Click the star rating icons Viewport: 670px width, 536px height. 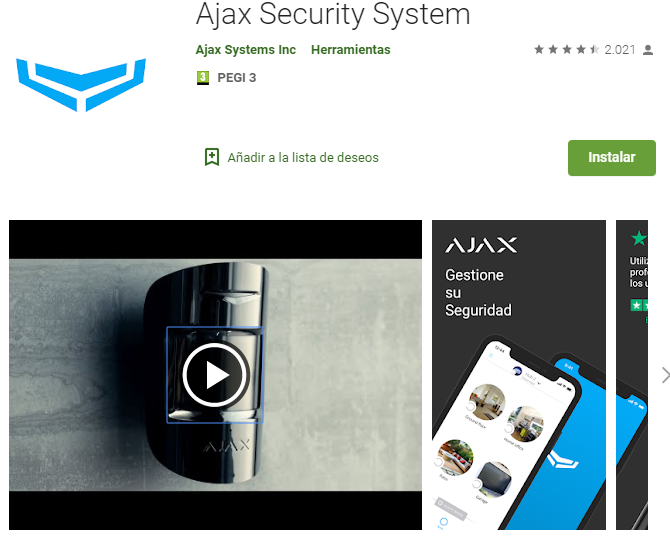[x=567, y=50]
